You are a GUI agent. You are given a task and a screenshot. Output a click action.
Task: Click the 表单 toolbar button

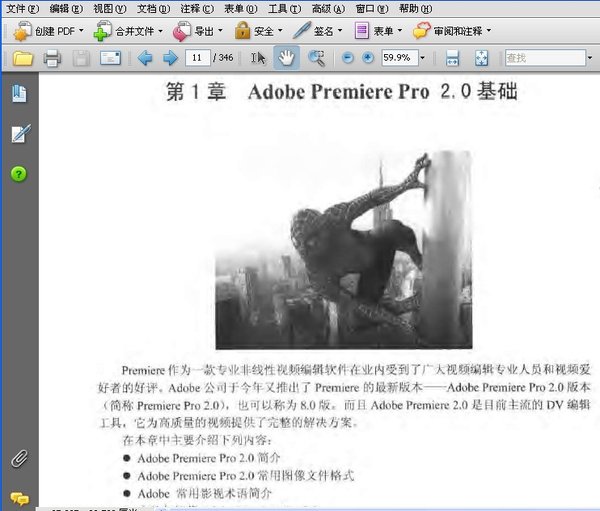pos(373,31)
